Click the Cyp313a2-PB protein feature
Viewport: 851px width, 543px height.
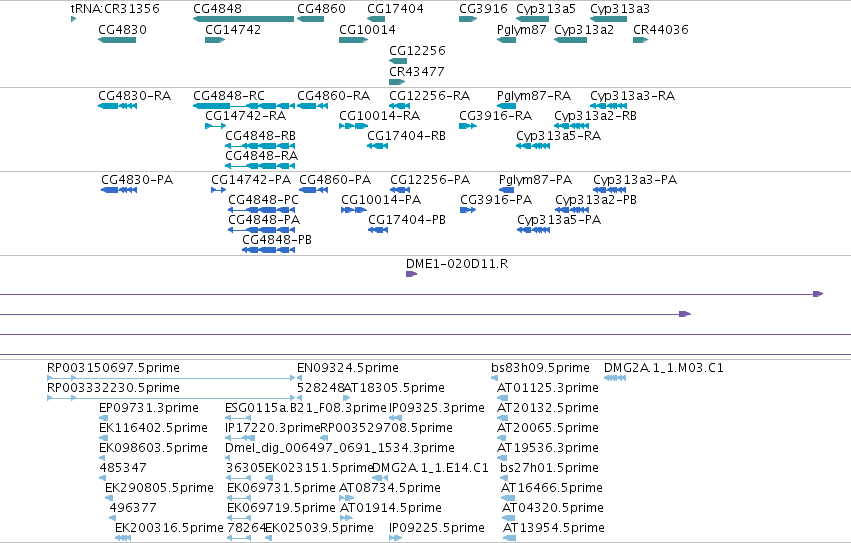572,210
